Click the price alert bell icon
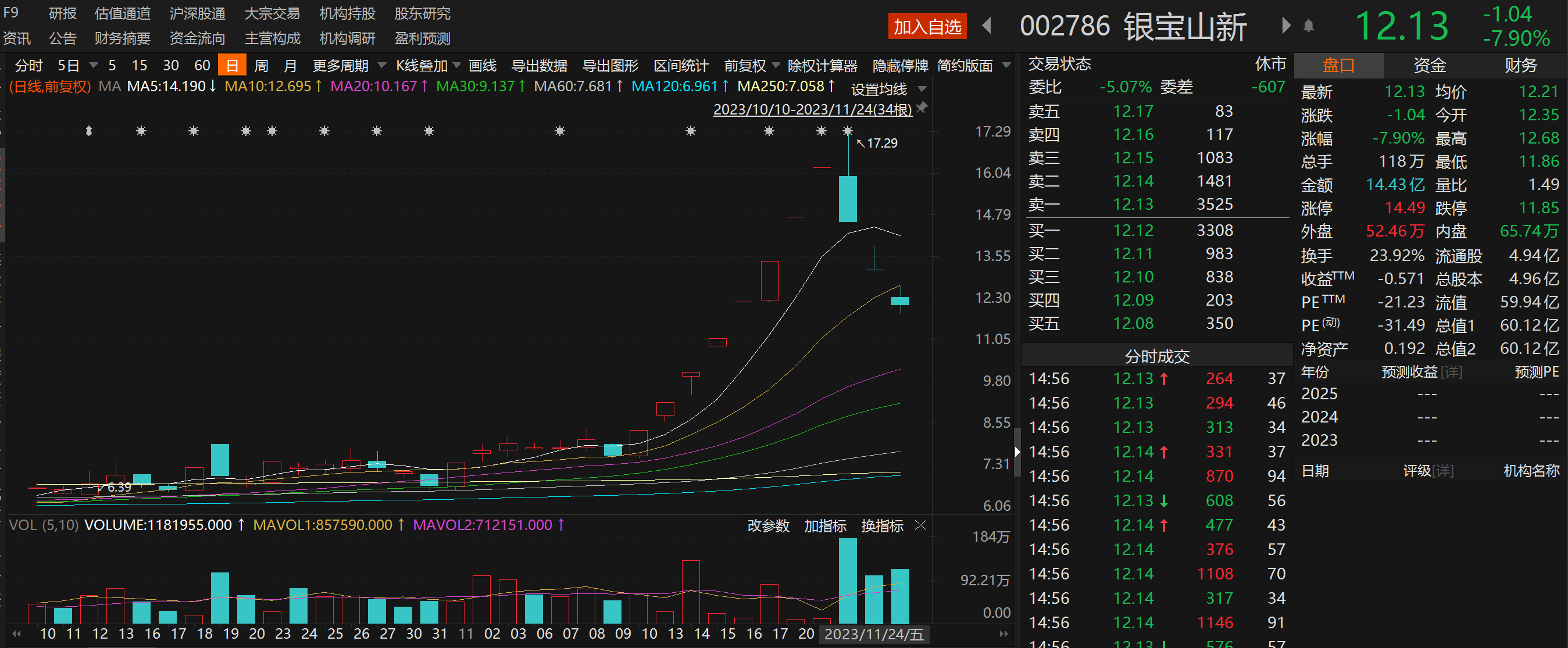 coord(1309,26)
